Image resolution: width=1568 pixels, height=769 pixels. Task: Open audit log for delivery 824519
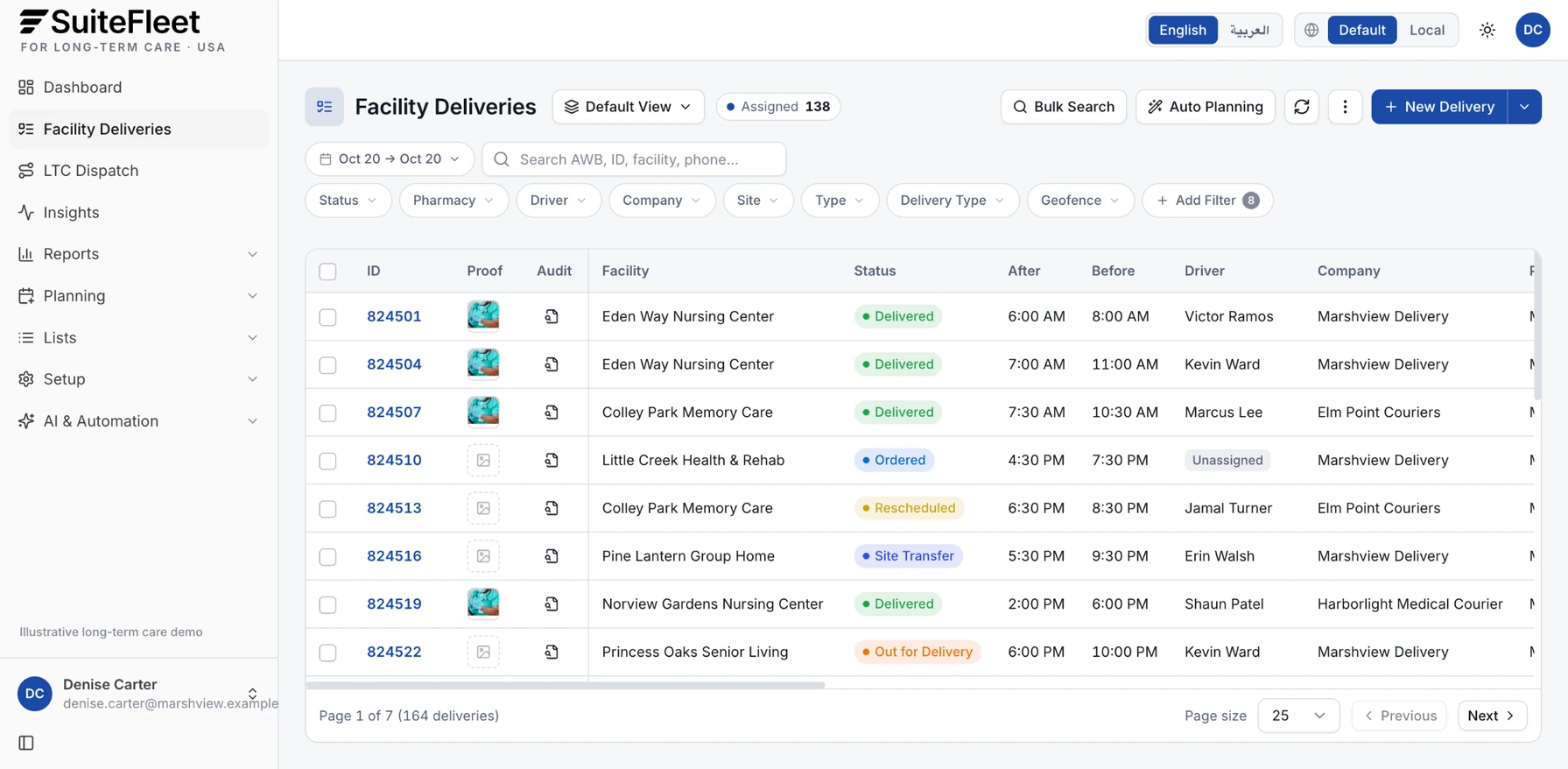[552, 604]
